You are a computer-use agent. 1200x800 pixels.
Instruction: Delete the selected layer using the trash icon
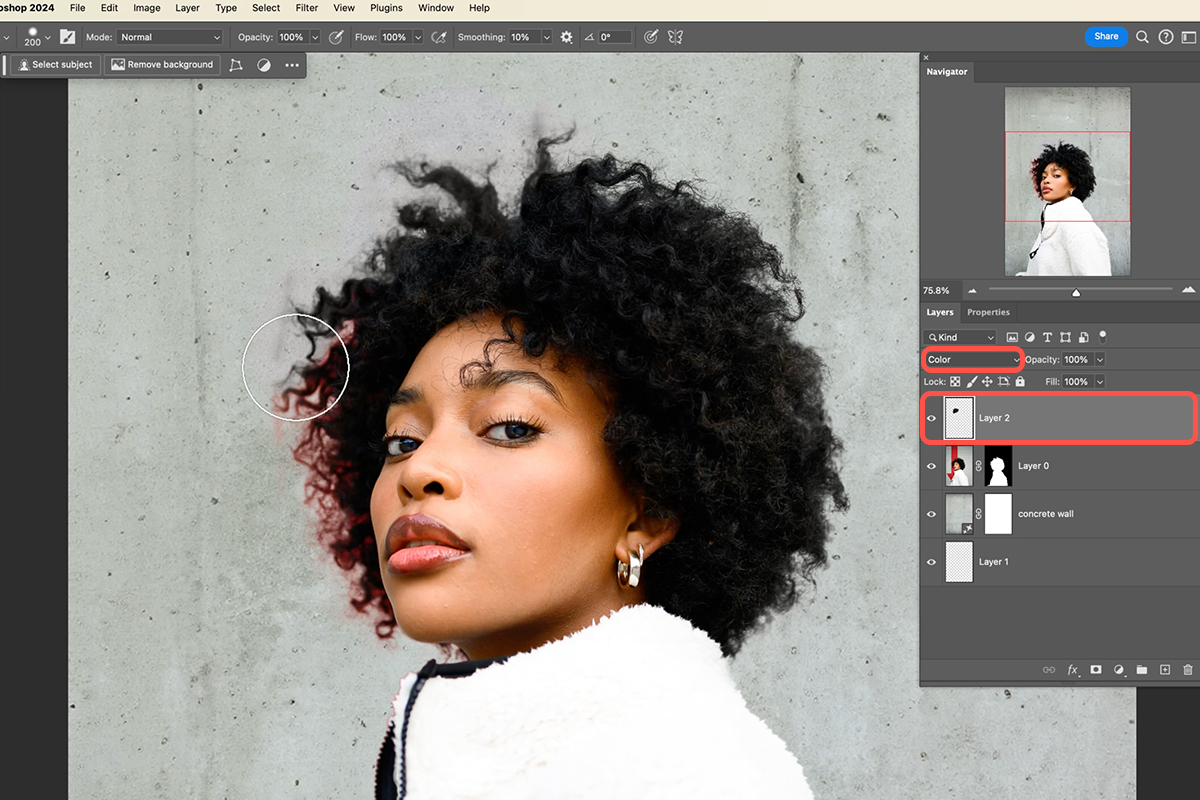click(1187, 670)
